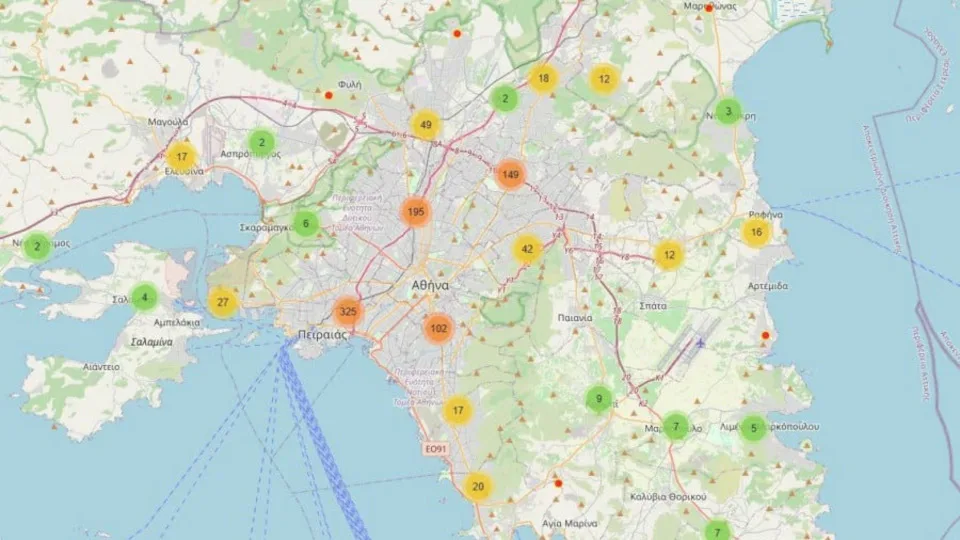Click the Φυλή place label
Image resolution: width=960 pixels, height=540 pixels.
350,84
